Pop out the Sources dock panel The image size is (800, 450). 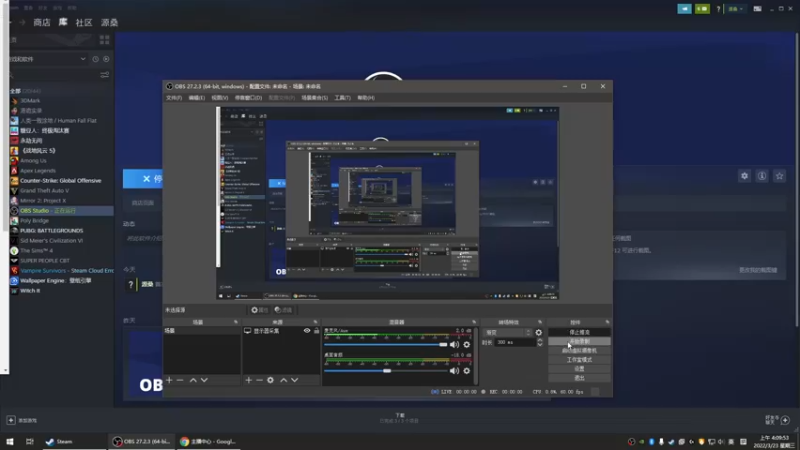pos(315,322)
